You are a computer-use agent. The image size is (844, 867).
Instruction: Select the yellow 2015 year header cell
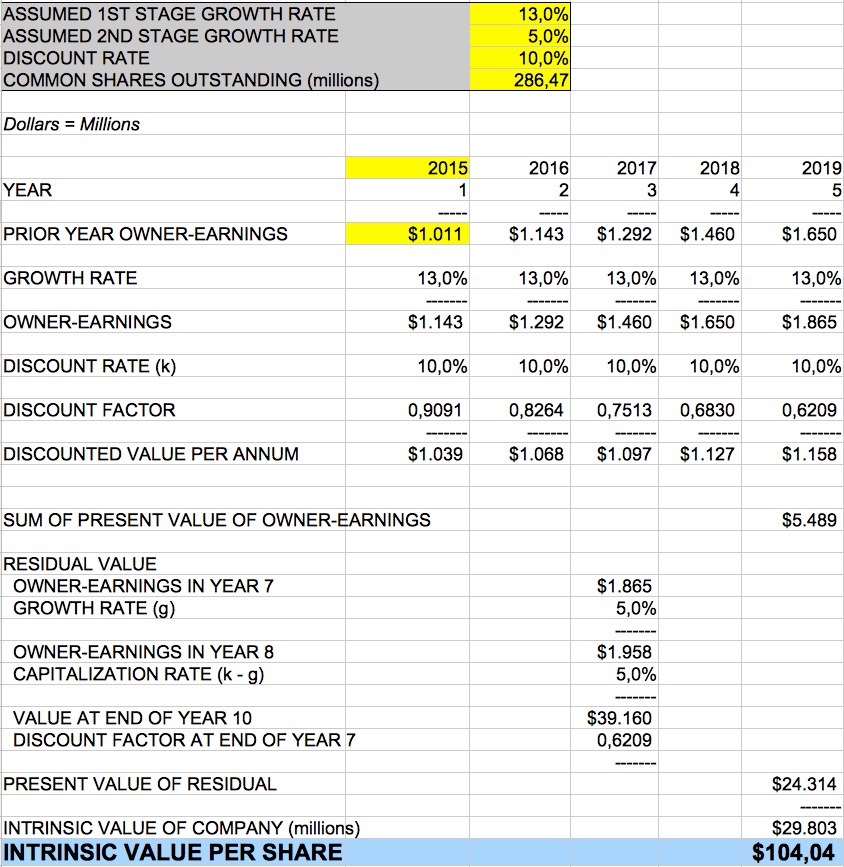tap(408, 168)
